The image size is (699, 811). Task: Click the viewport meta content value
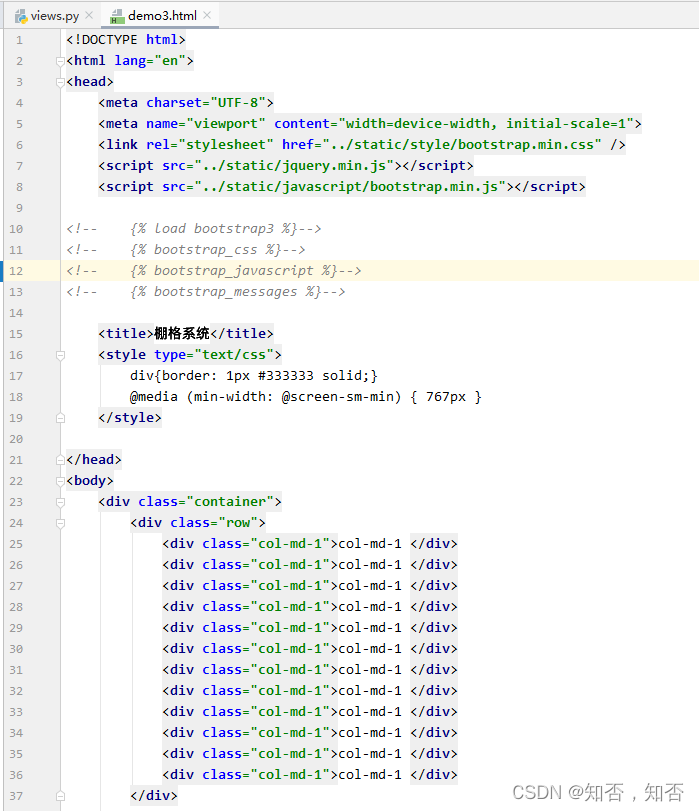tap(486, 124)
